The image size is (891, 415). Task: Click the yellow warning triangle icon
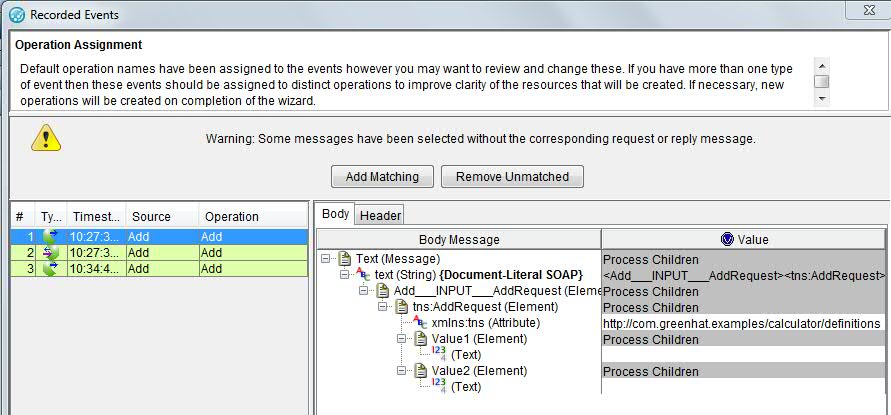[46, 138]
